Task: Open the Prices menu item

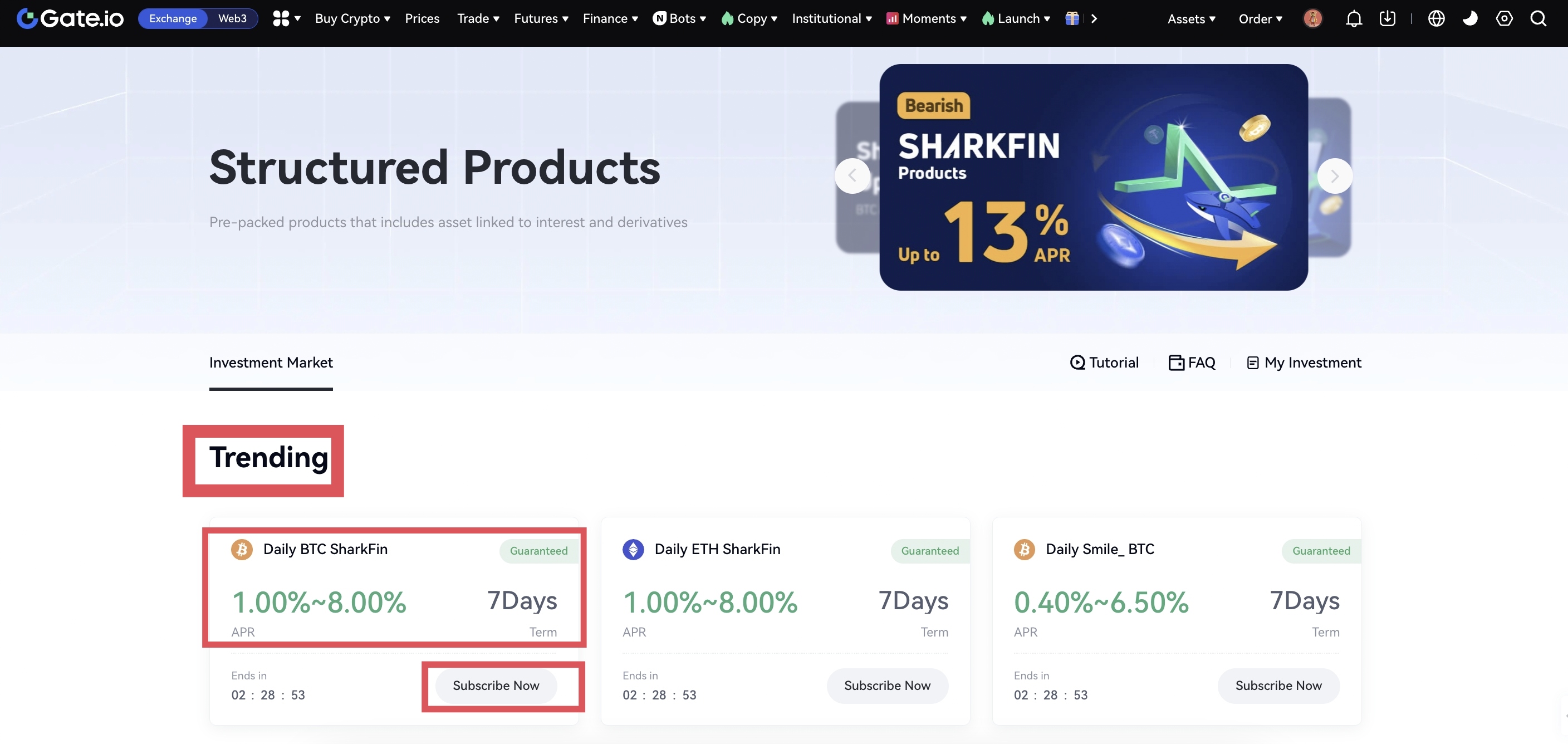Action: click(422, 19)
